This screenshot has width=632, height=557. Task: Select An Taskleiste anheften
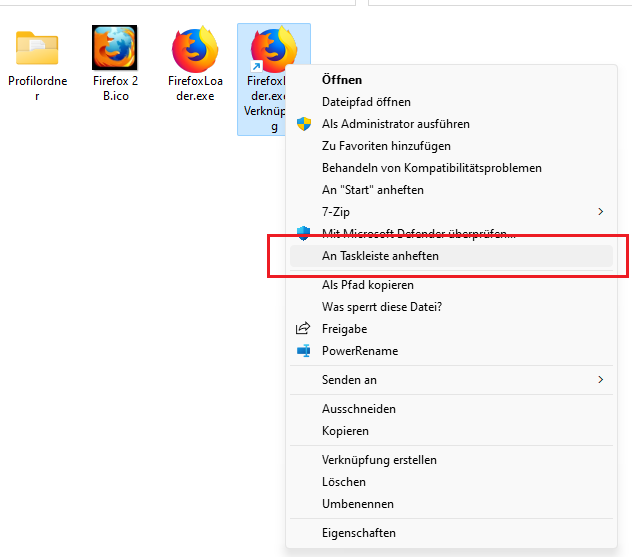pos(380,256)
